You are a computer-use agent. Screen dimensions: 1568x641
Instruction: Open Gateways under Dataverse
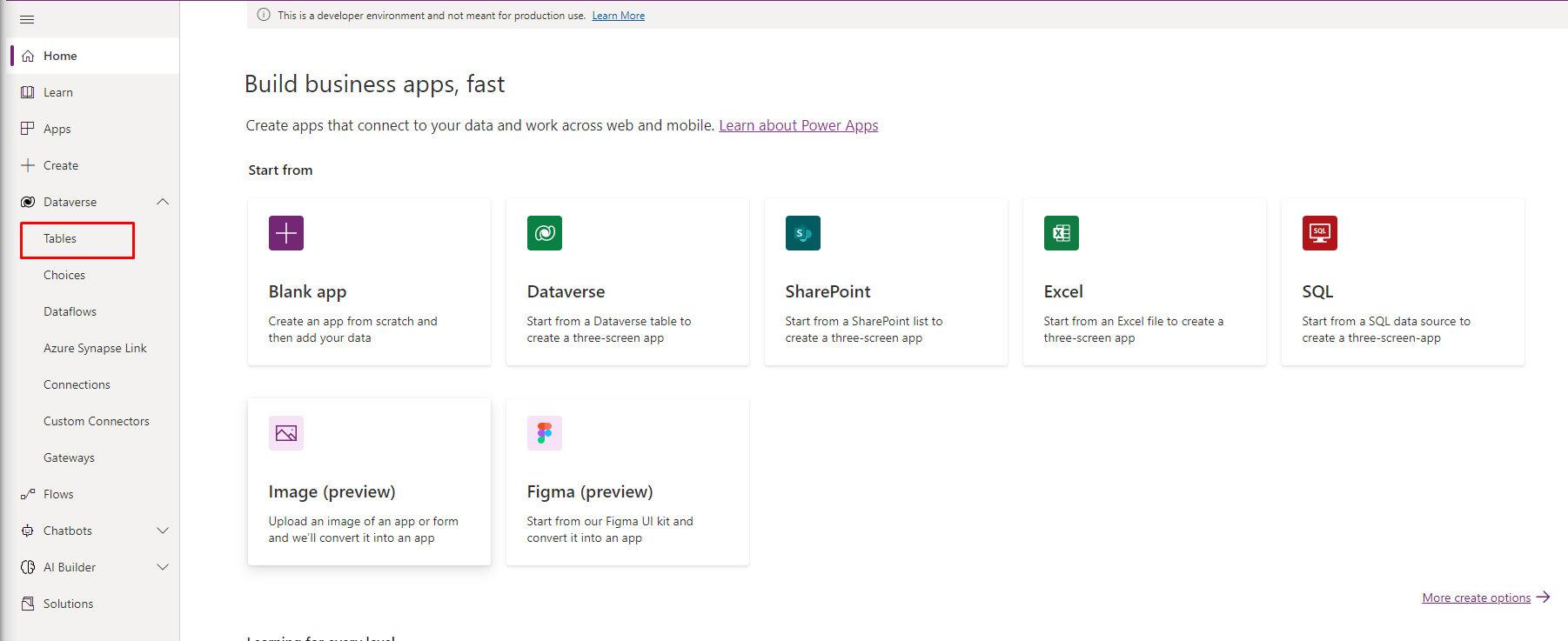69,457
